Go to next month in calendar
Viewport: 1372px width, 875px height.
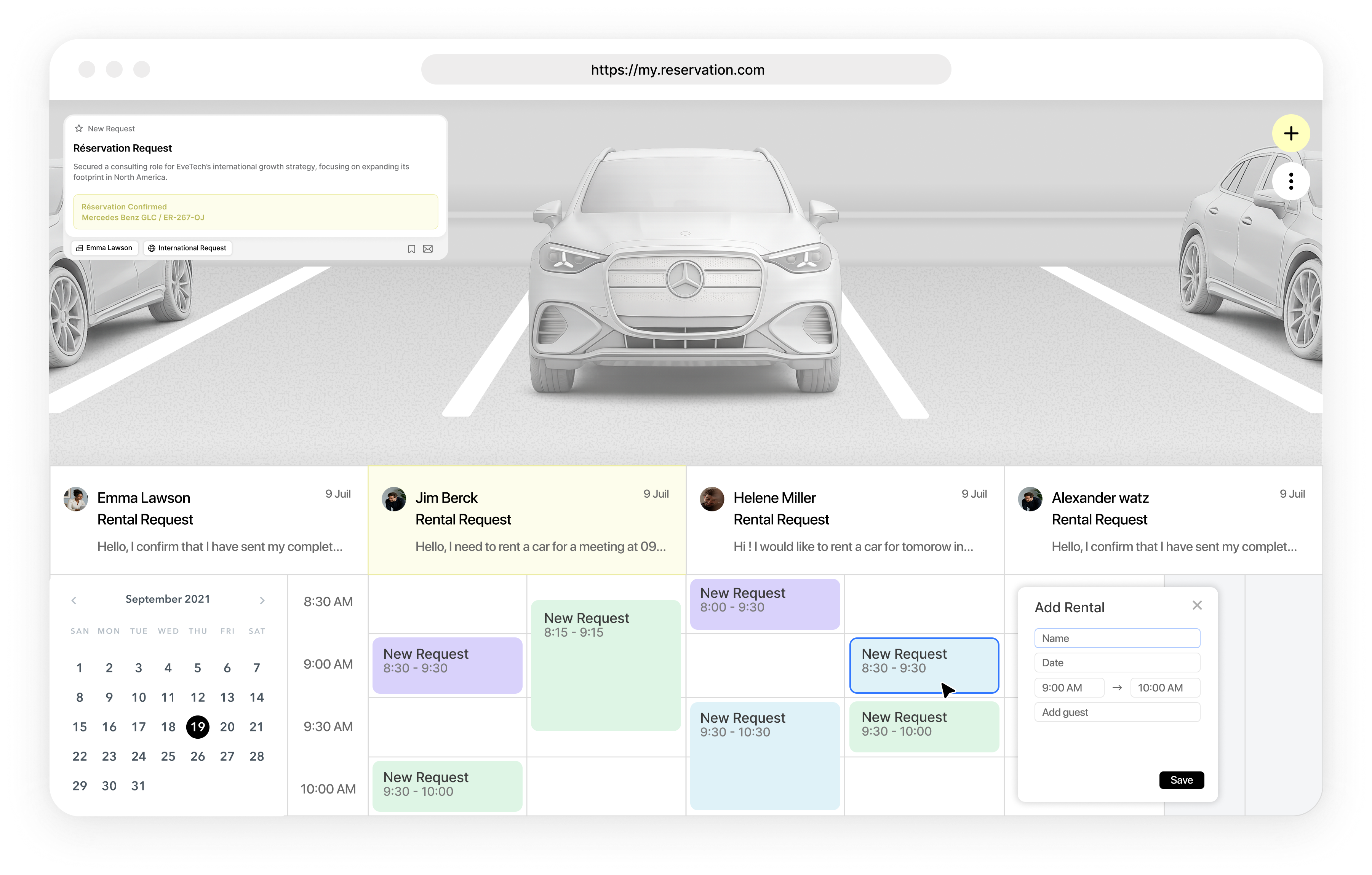click(x=262, y=600)
